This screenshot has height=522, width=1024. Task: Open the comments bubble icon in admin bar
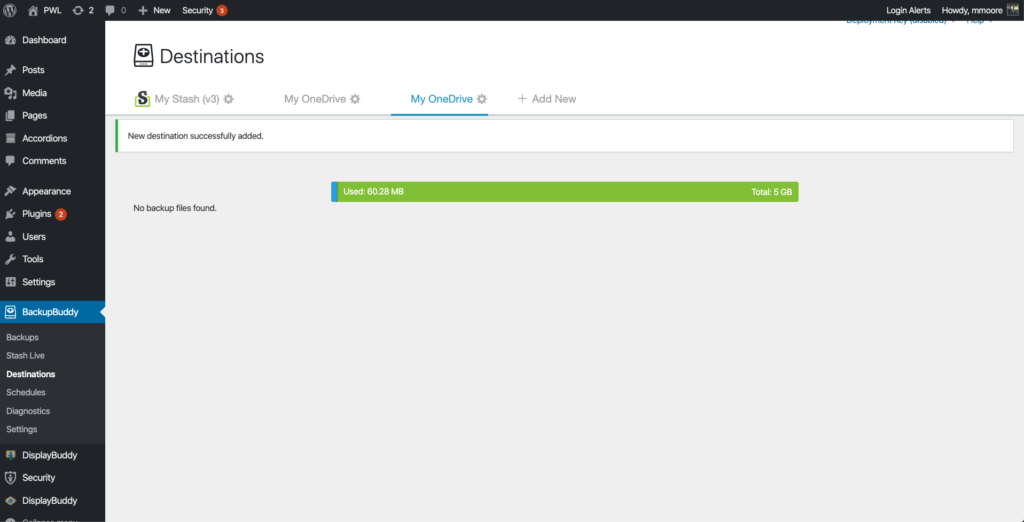(110, 10)
